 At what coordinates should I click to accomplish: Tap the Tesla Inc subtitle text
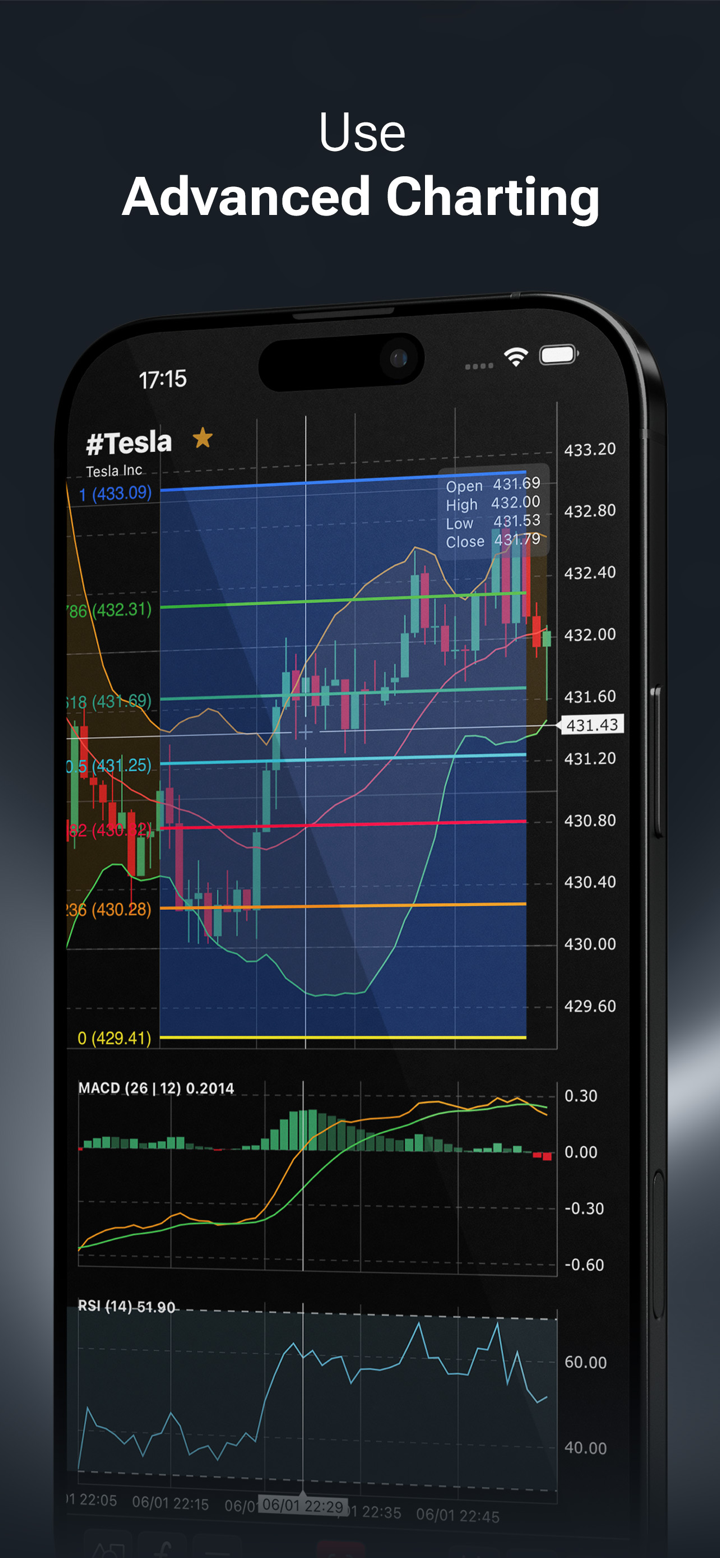point(114,471)
